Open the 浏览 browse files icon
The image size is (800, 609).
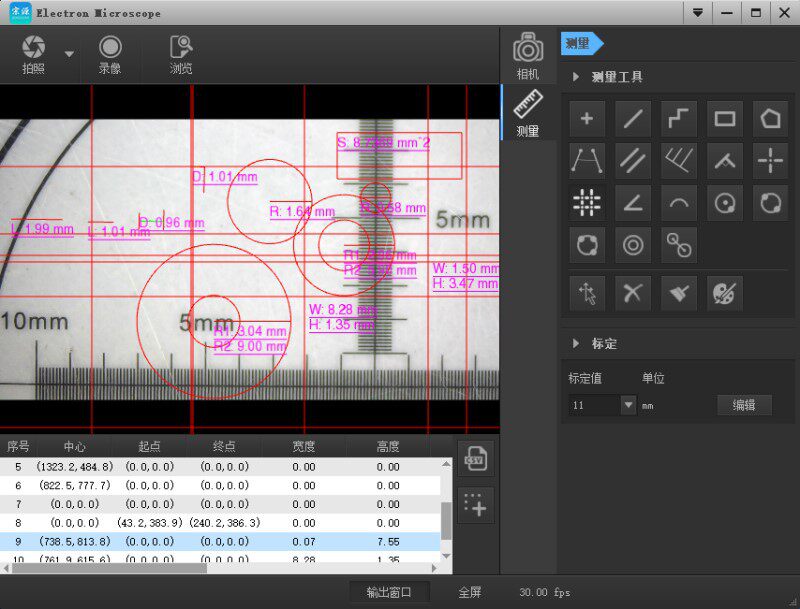point(181,47)
